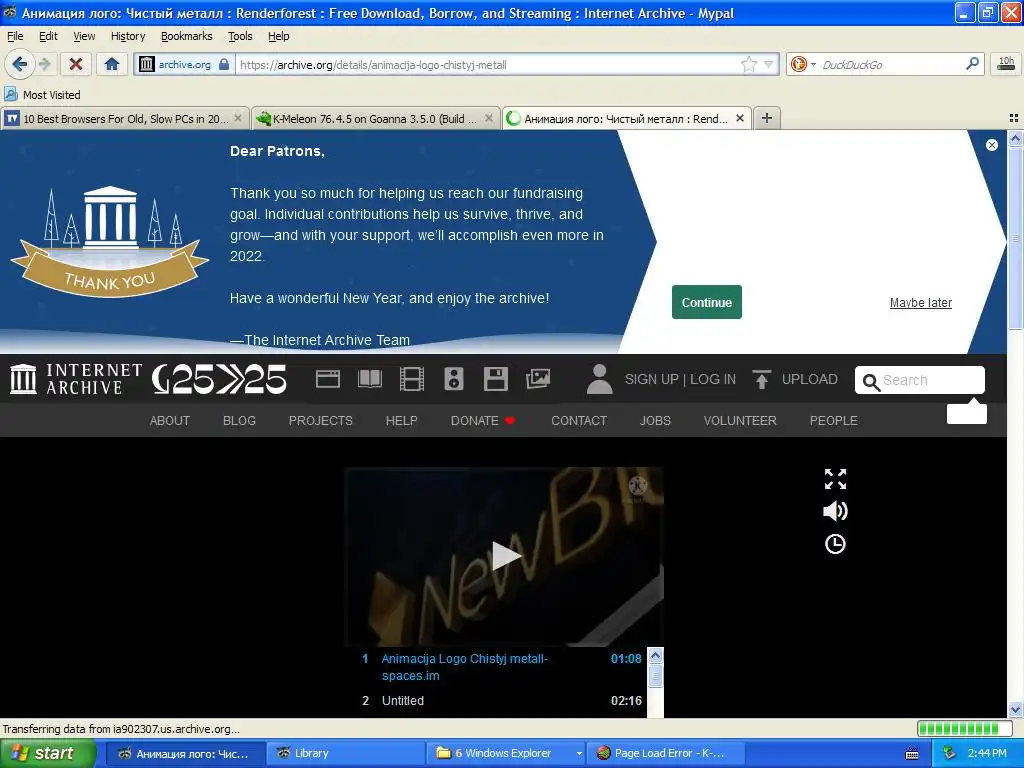Switch to the K-Meleon 76.4.5 tab
The width and height of the screenshot is (1024, 768).
374,118
